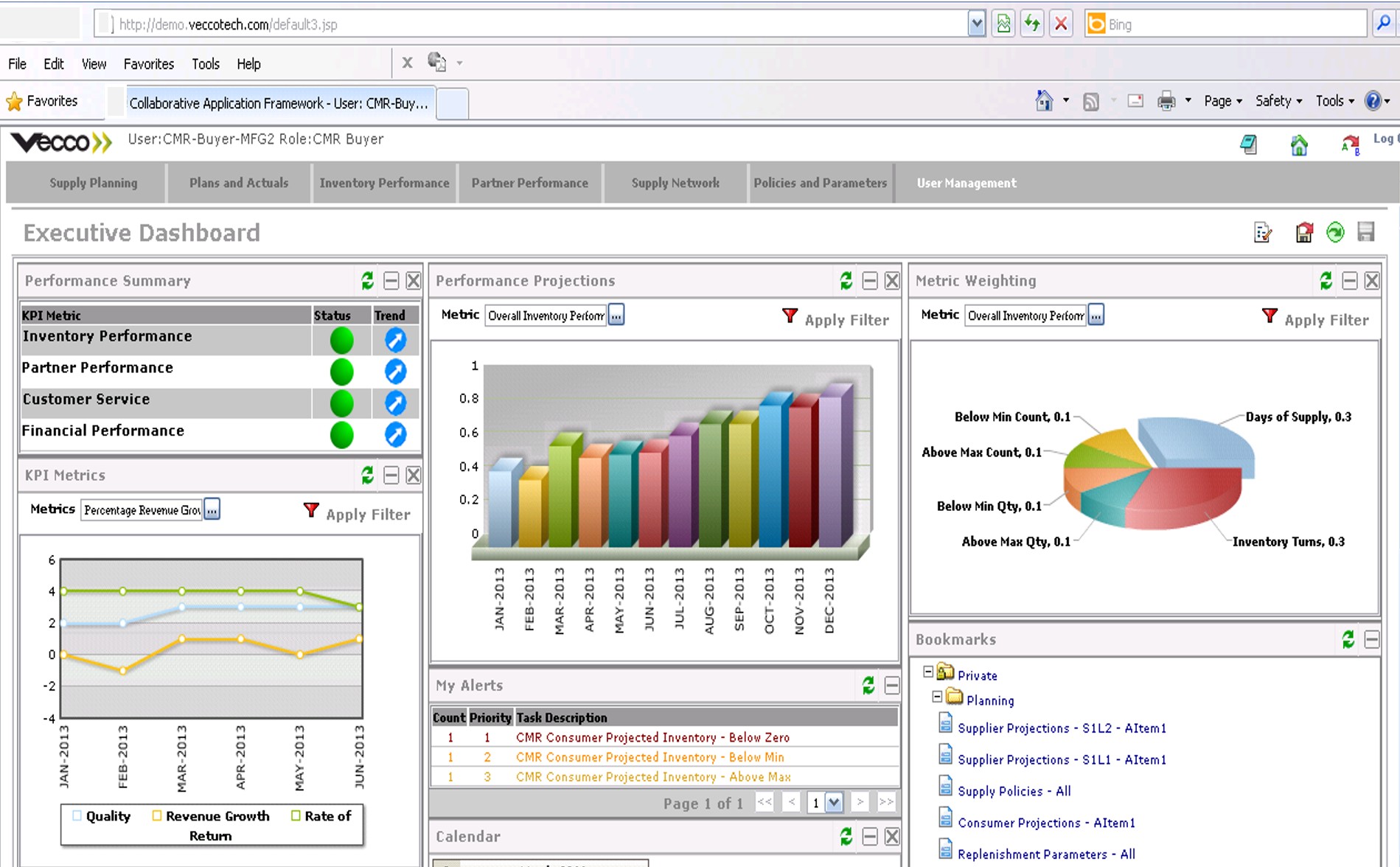
Task: Open the User Management tab
Action: 967,183
